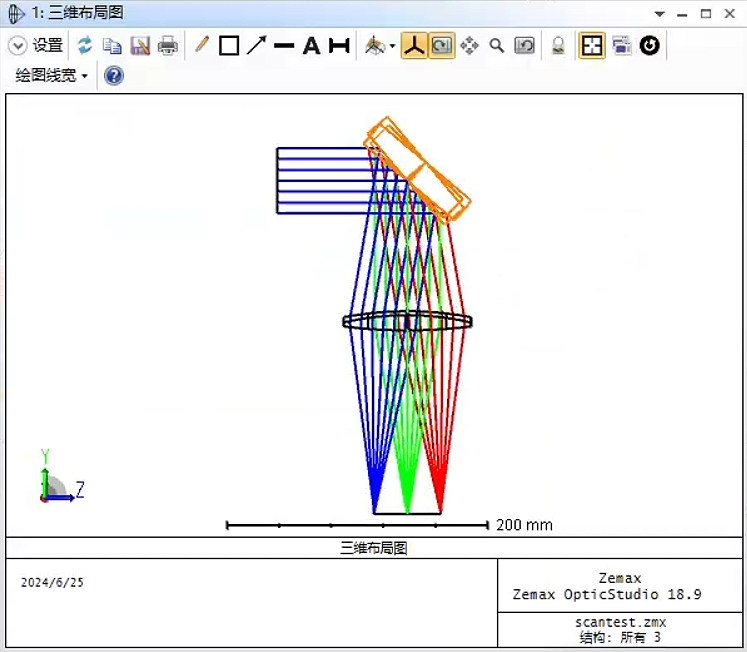This screenshot has height=652, width=747.
Task: Choose the text annotation 'A' tool
Action: coord(311,45)
